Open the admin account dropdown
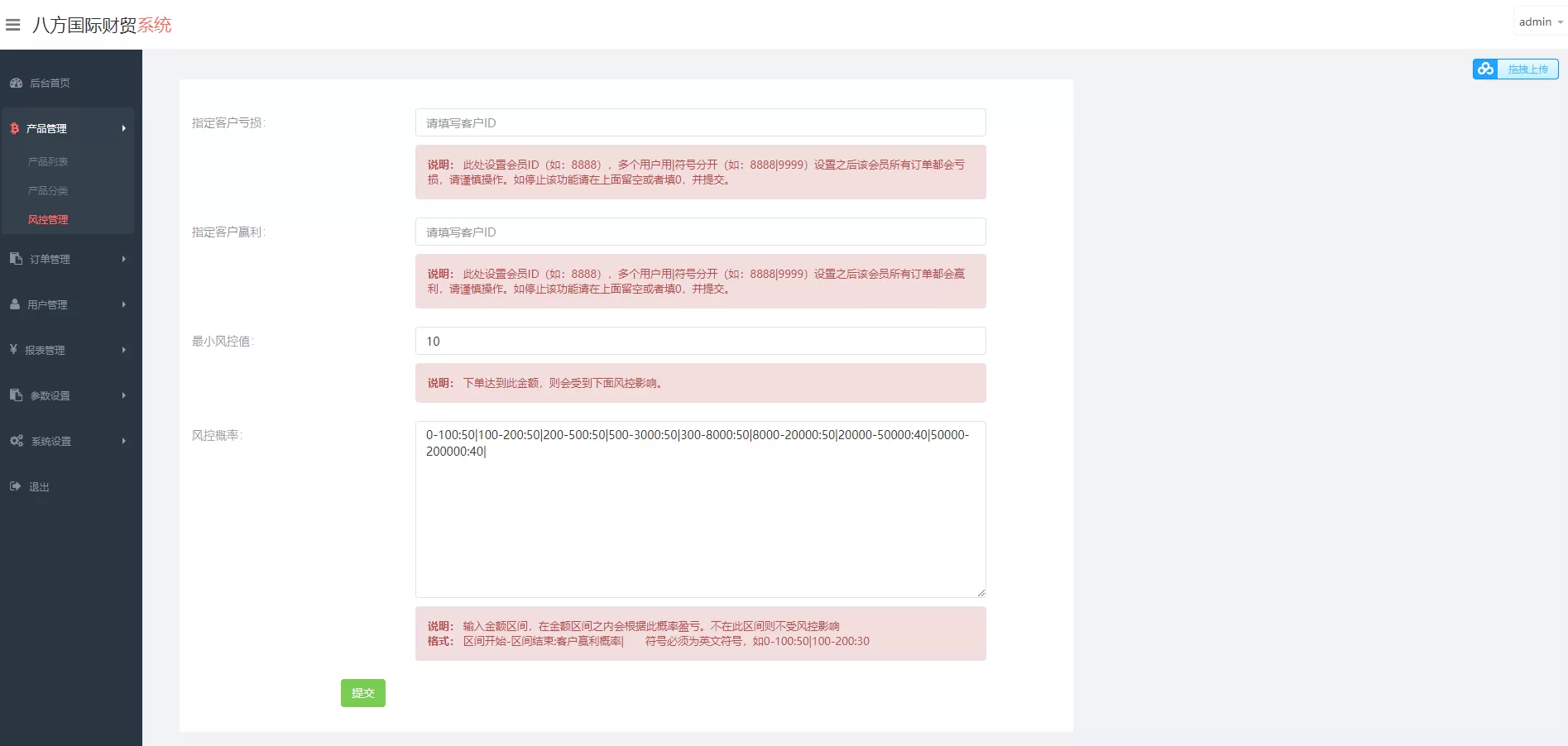 [1541, 22]
